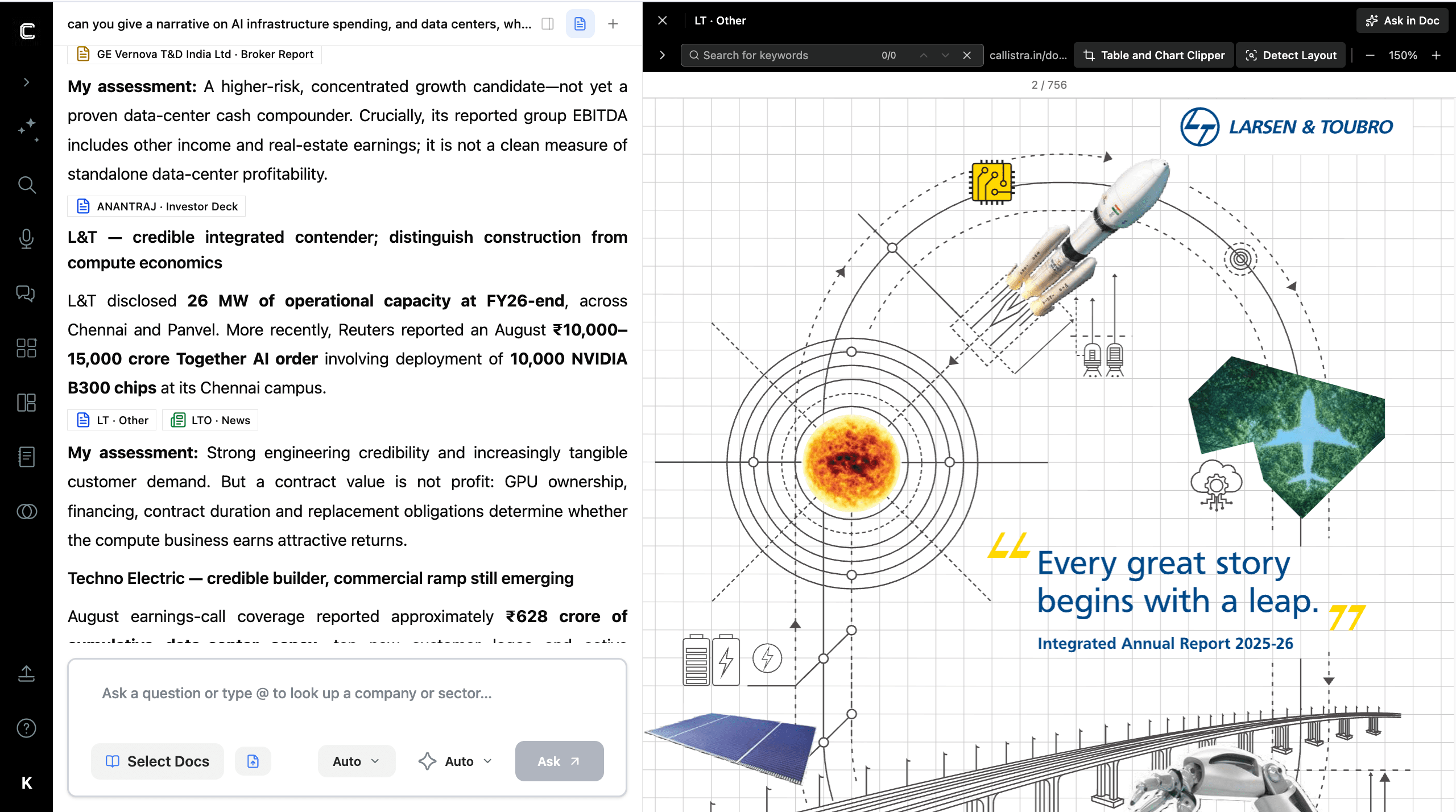Click the attach file icon beside Select Docs
This screenshot has width=1456, height=812.
[x=253, y=761]
